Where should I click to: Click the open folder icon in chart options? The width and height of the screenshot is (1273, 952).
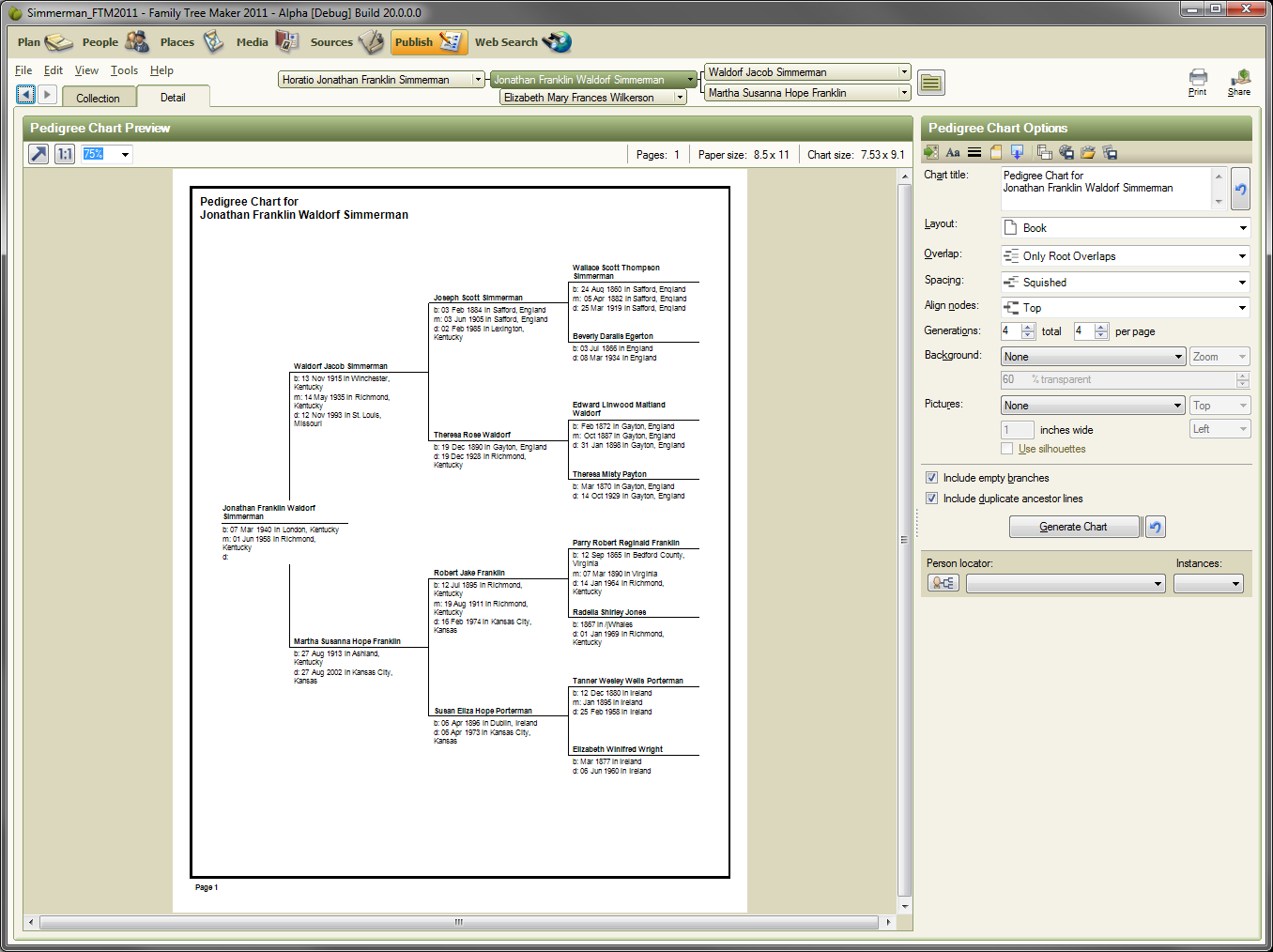click(1088, 152)
